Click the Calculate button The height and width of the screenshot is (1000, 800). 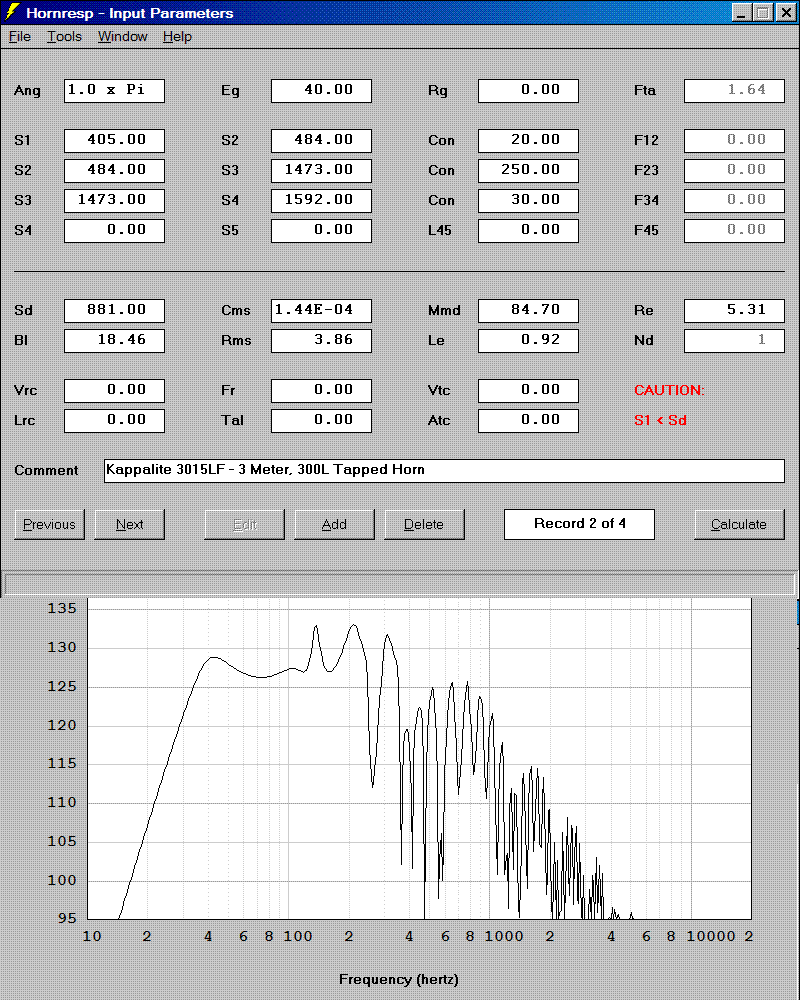[739, 524]
